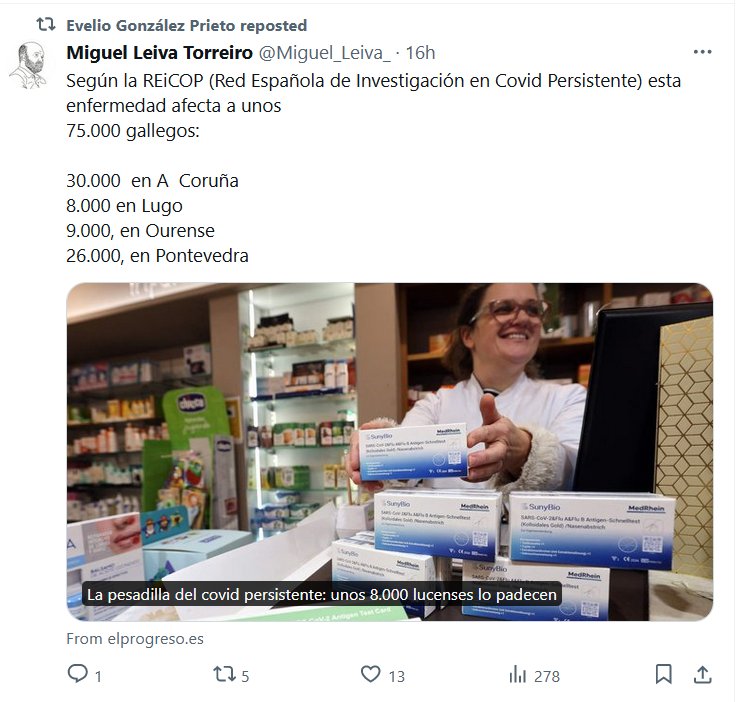Follow the From elprogreso.es source link

(x=135, y=639)
